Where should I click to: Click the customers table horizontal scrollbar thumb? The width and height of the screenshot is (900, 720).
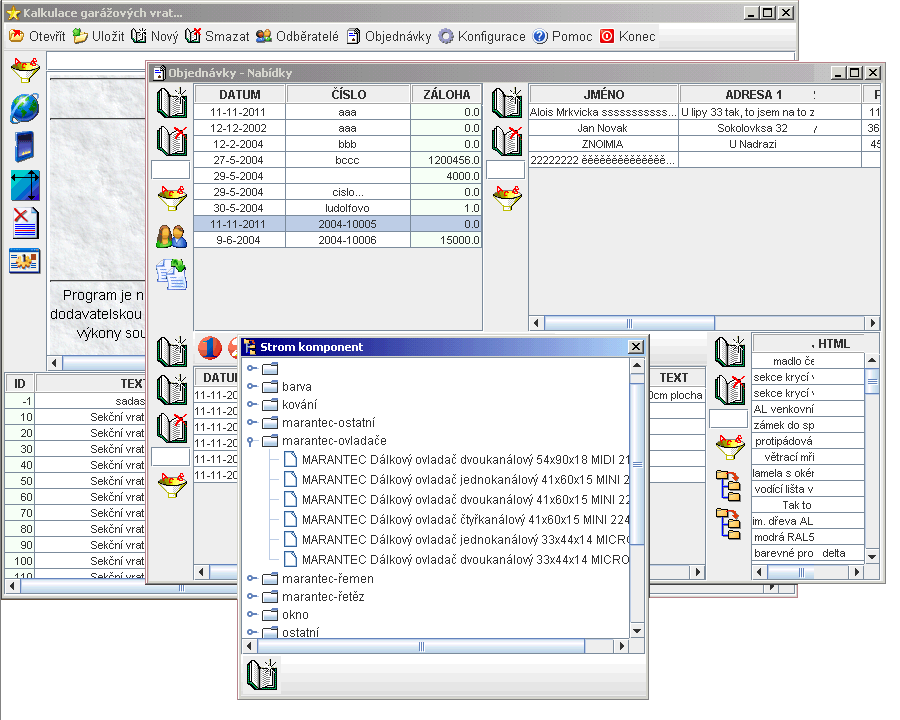629,323
